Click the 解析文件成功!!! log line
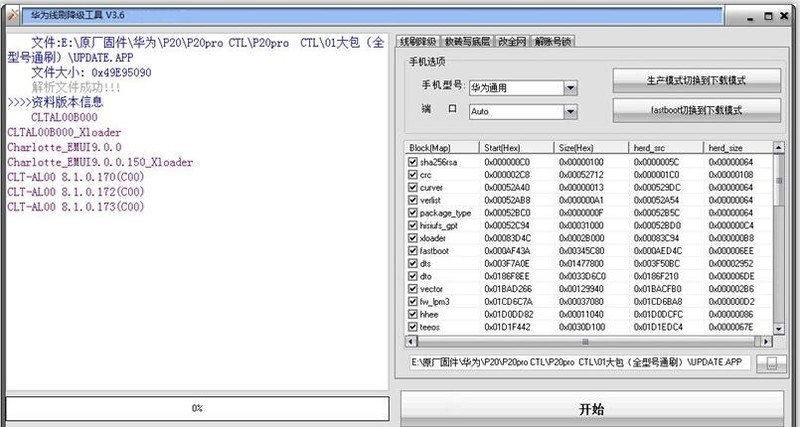 (x=76, y=87)
